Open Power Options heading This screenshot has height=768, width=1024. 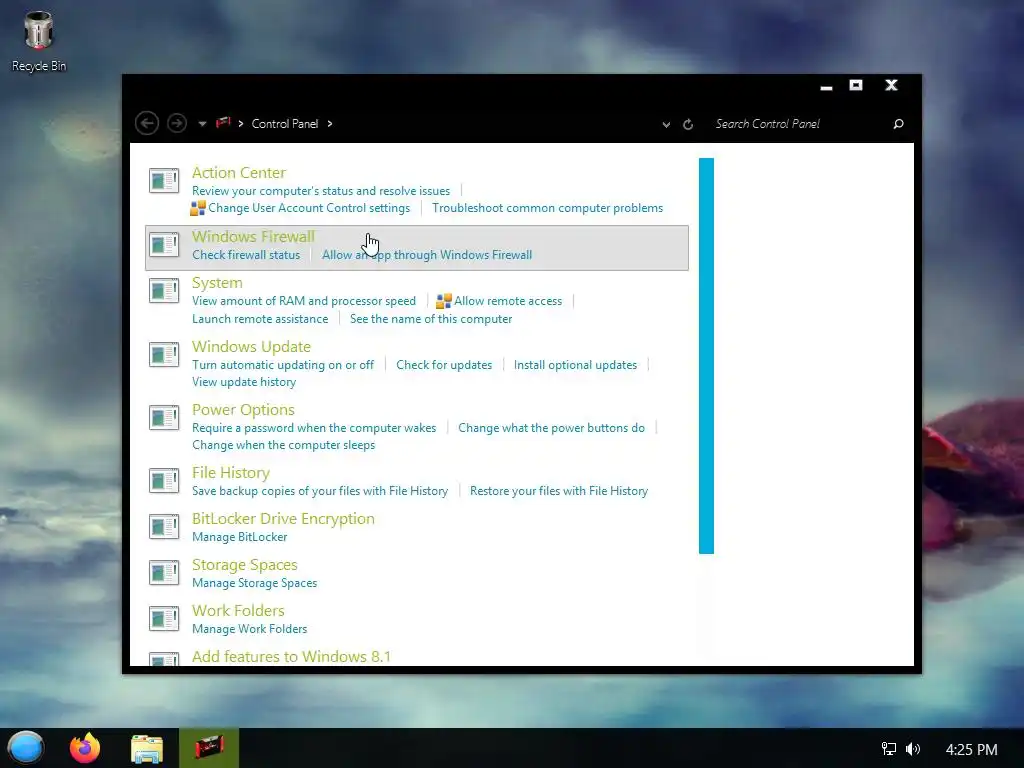click(x=243, y=409)
